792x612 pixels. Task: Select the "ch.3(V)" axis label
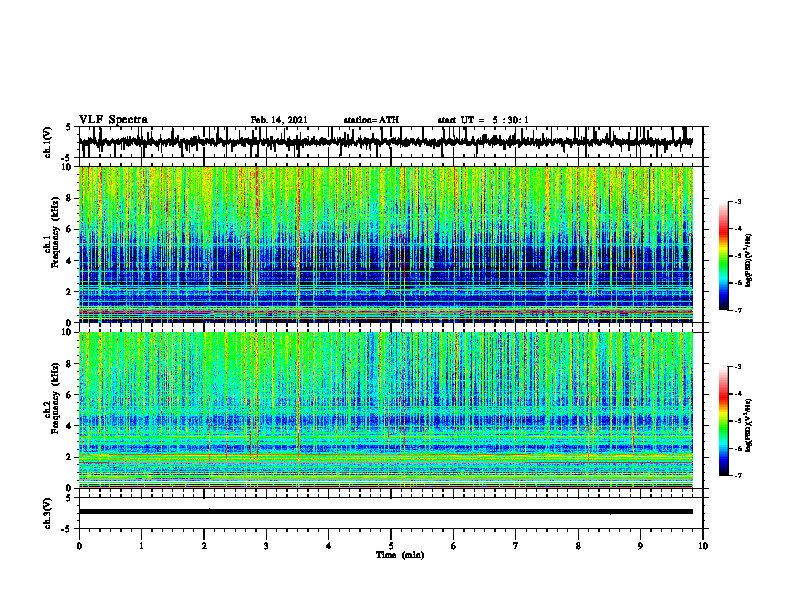[x=48, y=513]
